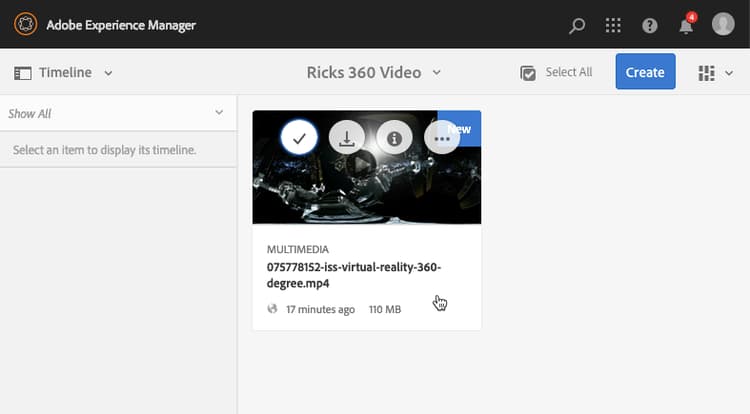Open the user profile avatar
750x414 pixels.
[x=723, y=24]
